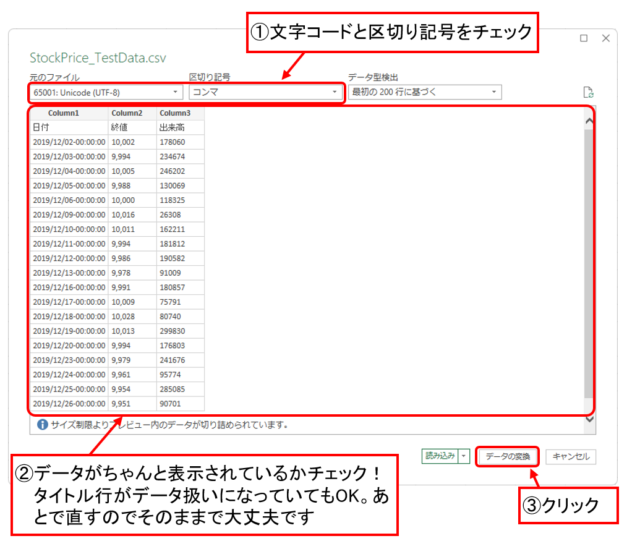Select the Column1 header
Screen dimensions: 640x541
coord(69,113)
